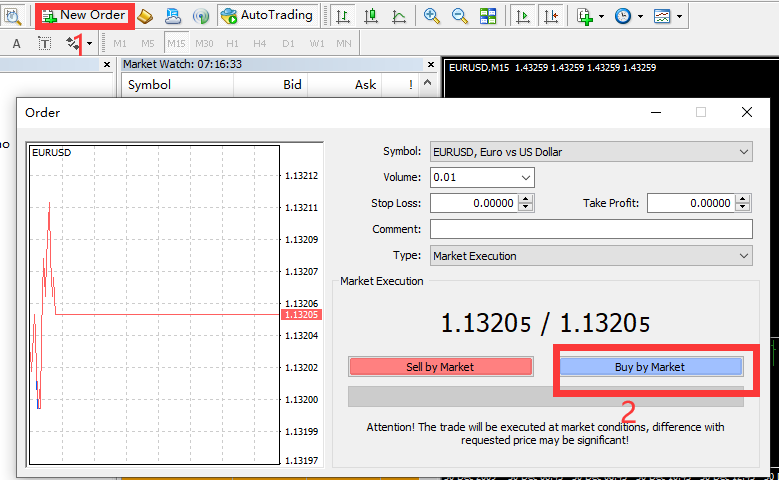Select the D1 timeframe
Image resolution: width=779 pixels, height=480 pixels.
[x=288, y=44]
